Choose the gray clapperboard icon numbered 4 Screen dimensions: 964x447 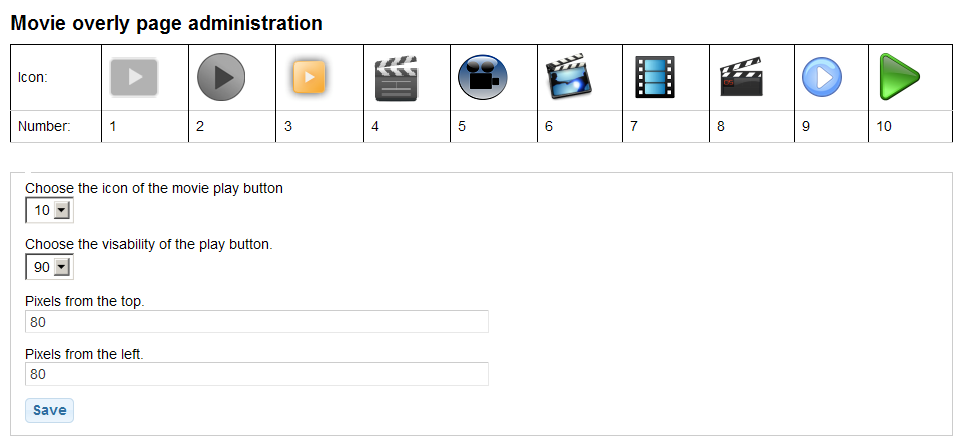(x=396, y=78)
